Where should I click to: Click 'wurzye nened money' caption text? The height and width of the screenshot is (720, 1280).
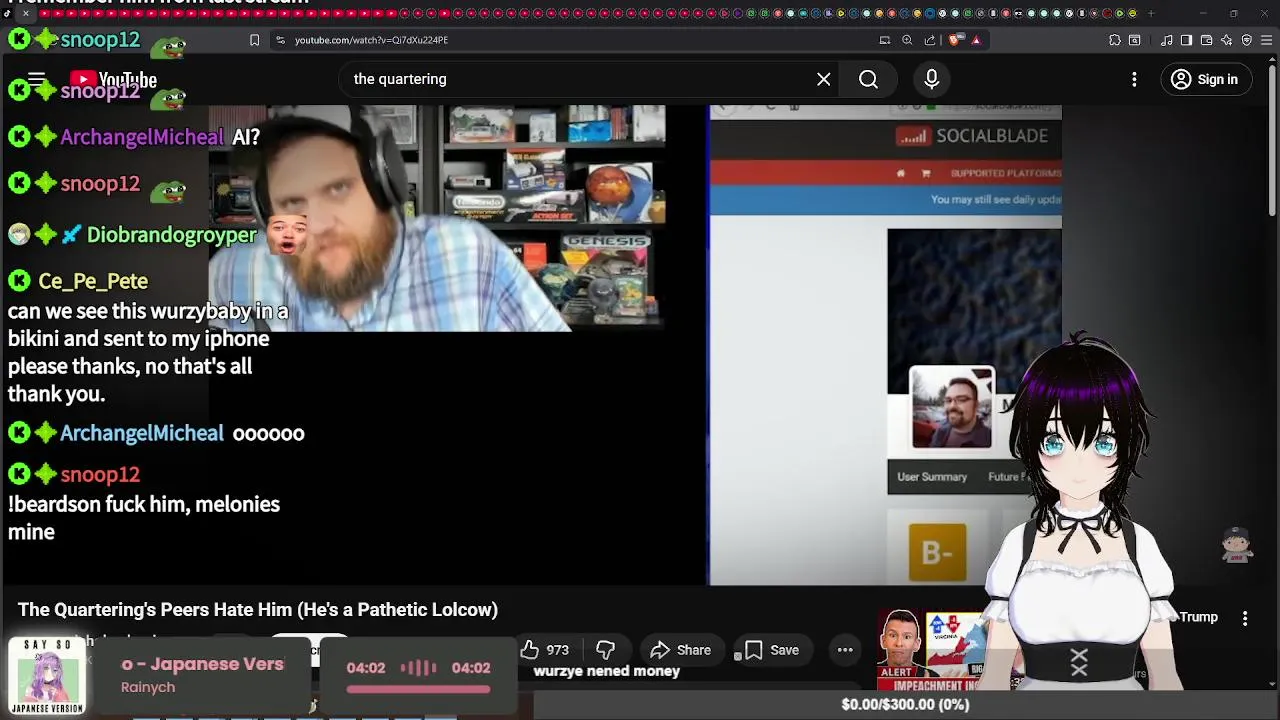(607, 671)
